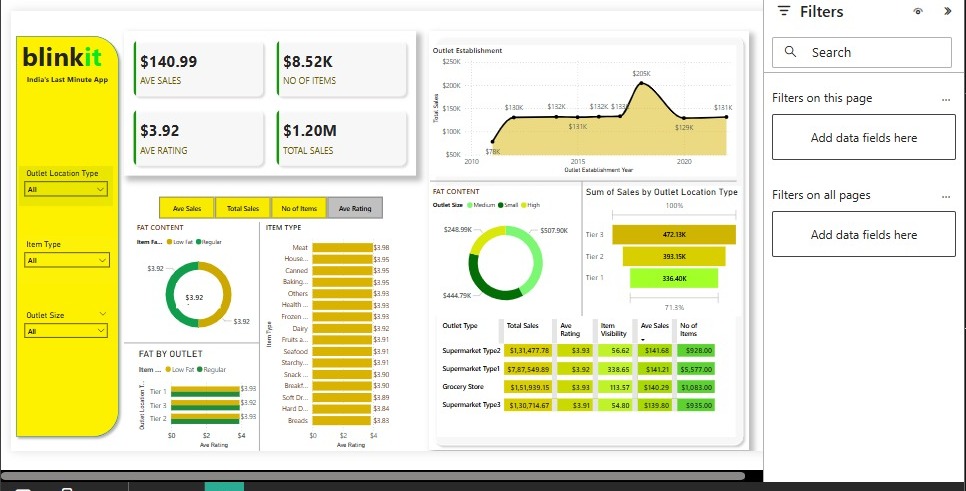
Task: Click the Filters pane header icon
Action: click(x=784, y=11)
